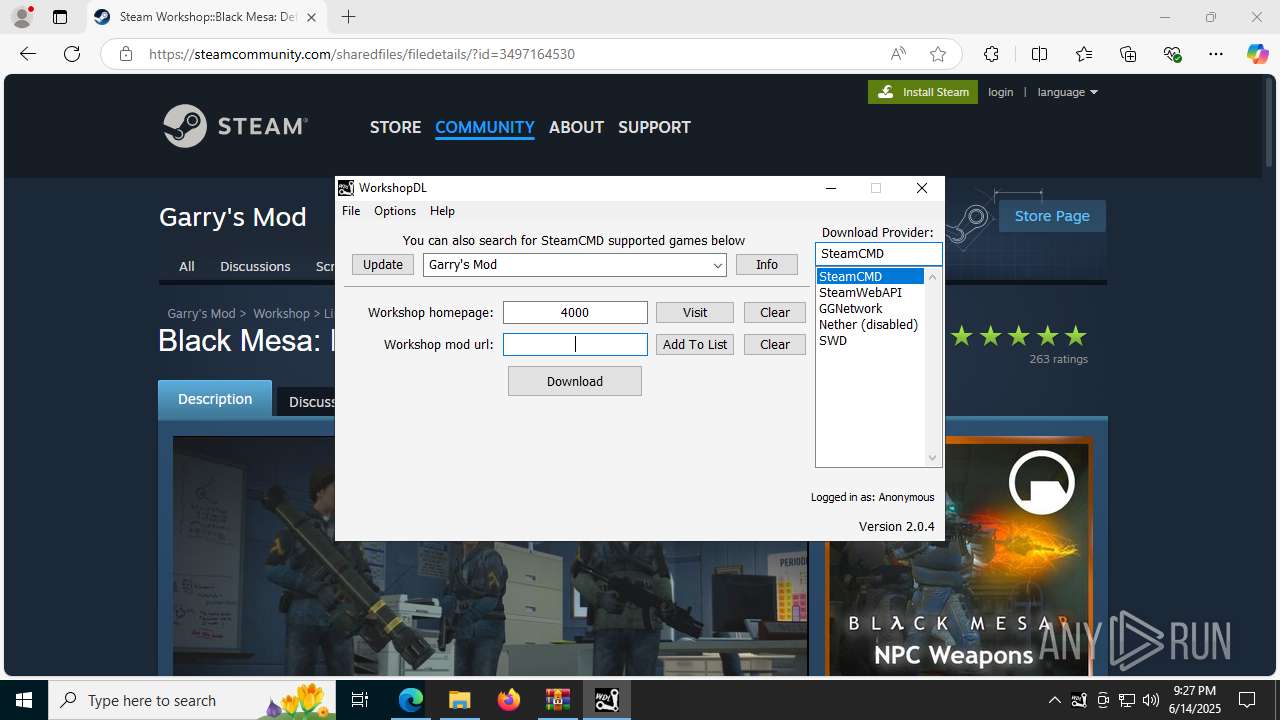Click the Download button in WorkshopDL
Viewport: 1280px width, 720px height.
point(575,381)
